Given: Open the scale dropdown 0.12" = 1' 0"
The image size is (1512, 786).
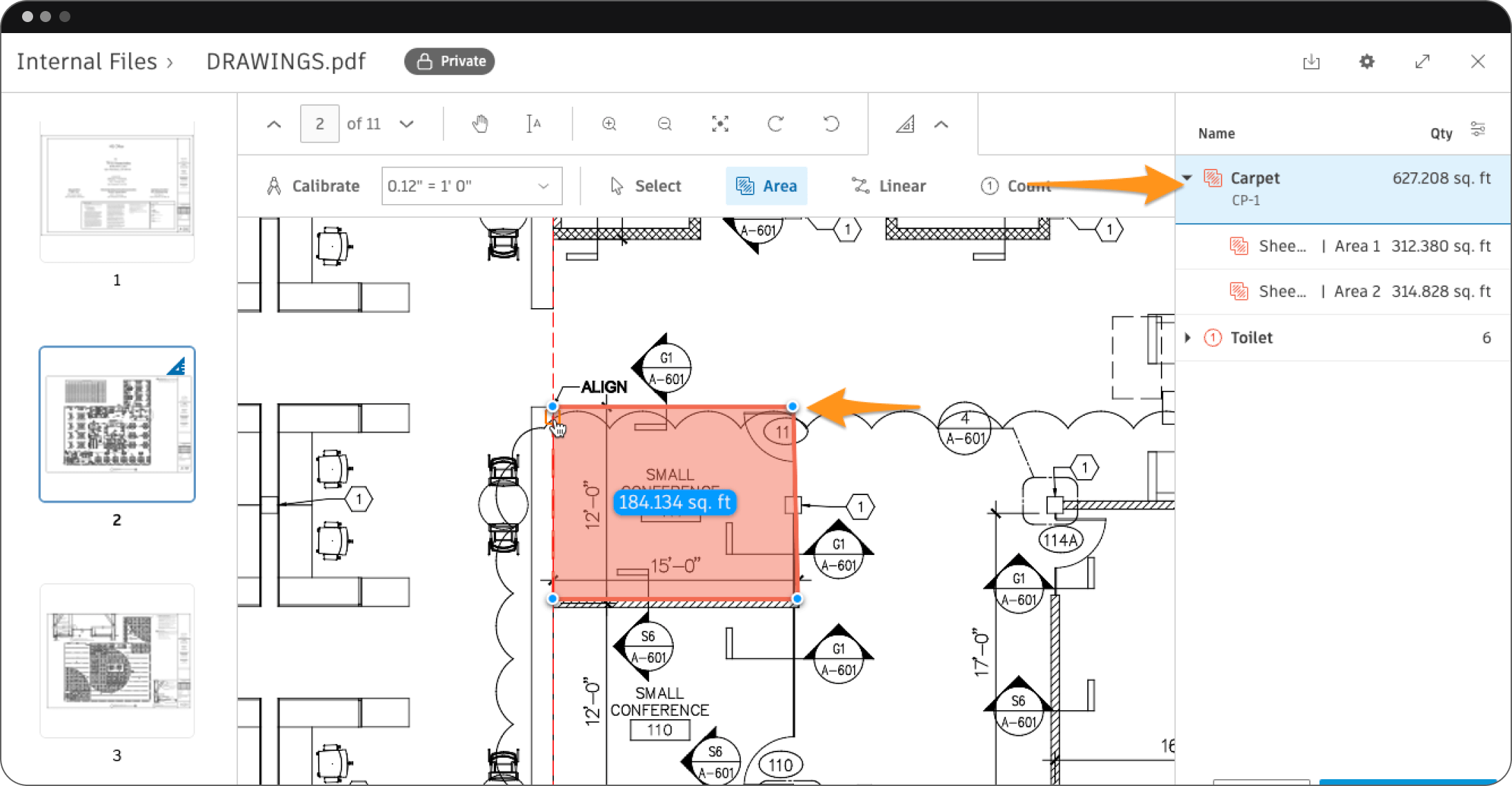Looking at the screenshot, I should pyautogui.click(x=472, y=186).
